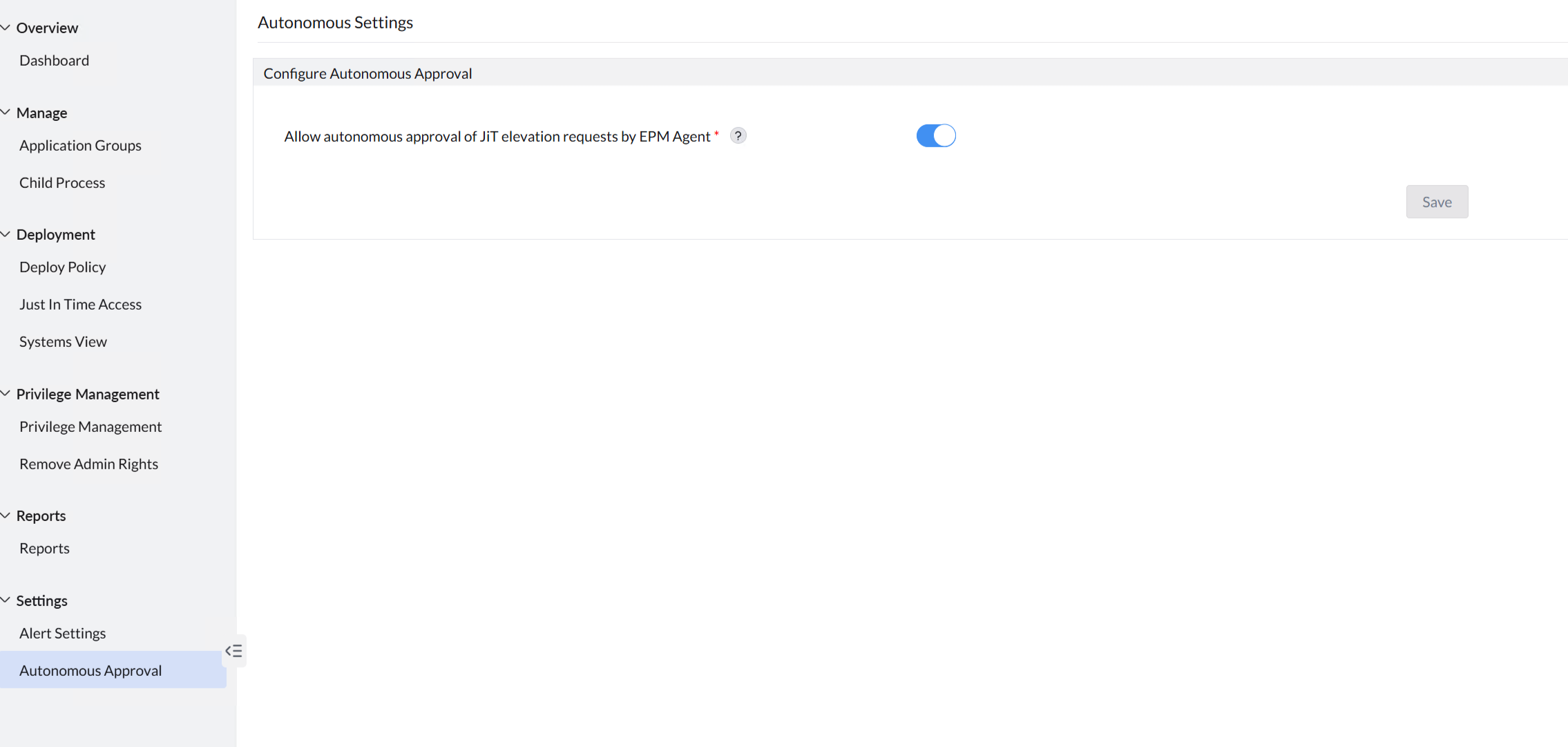Collapse the Deployment section chevron
Viewport: 1568px width, 747px height.
click(6, 234)
